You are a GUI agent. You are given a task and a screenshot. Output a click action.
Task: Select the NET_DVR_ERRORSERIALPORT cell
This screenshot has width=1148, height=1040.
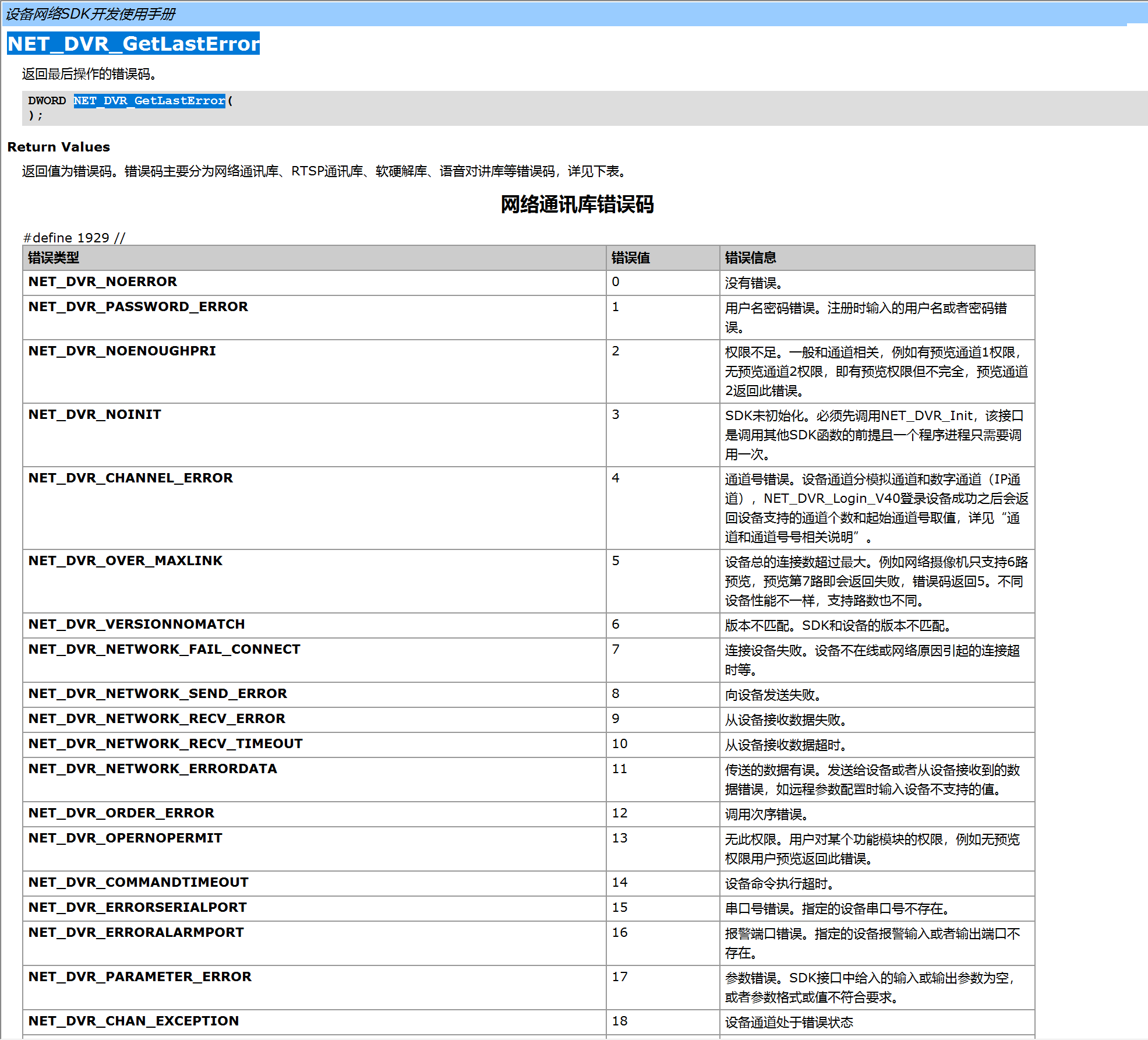(315, 908)
